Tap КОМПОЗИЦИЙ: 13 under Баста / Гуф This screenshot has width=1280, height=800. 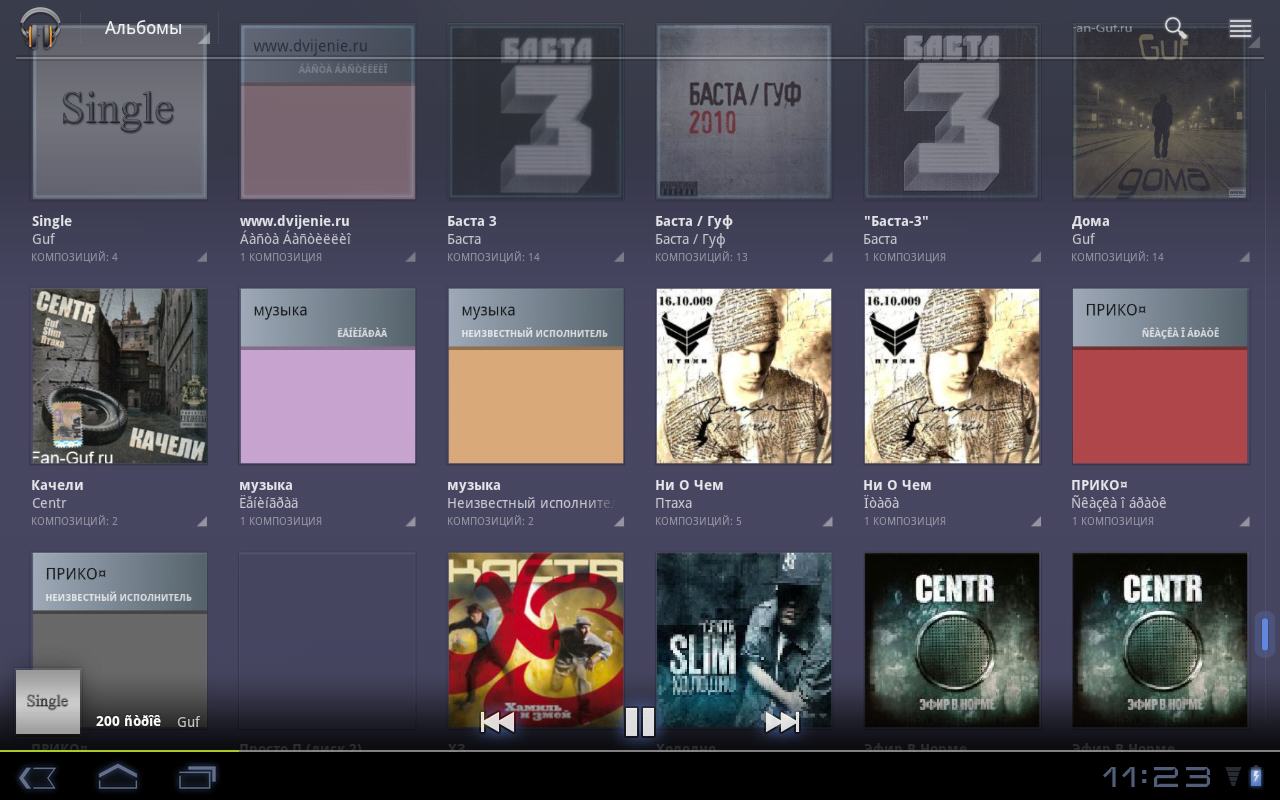tap(701, 257)
